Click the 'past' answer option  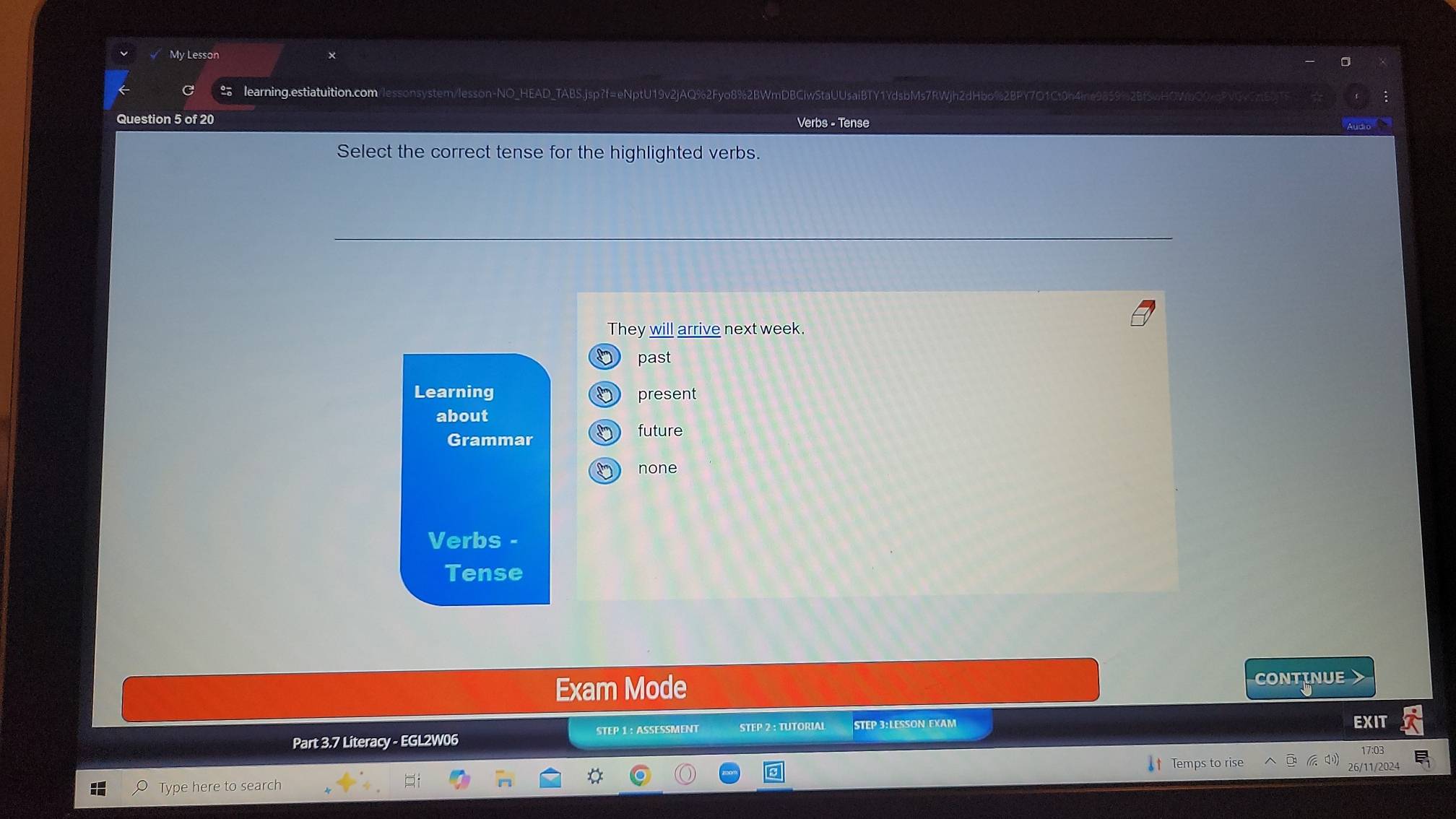click(x=604, y=356)
